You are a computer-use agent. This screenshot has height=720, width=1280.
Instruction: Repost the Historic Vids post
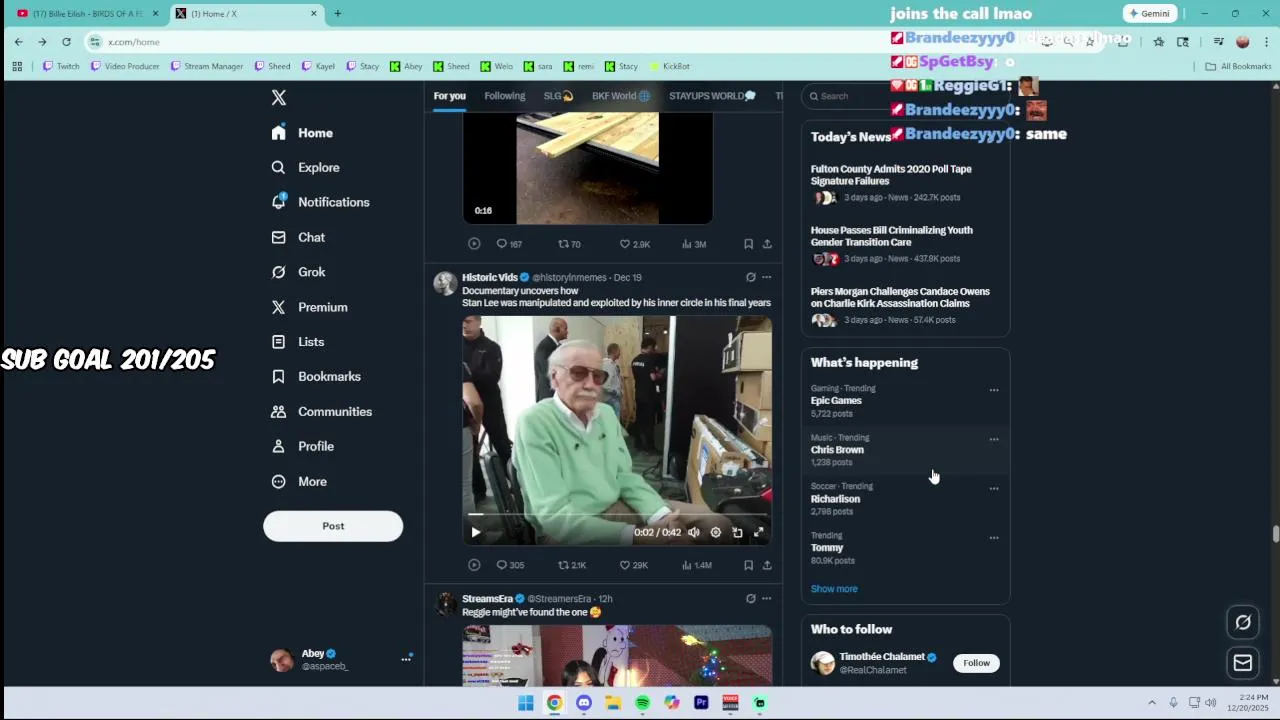pos(572,565)
